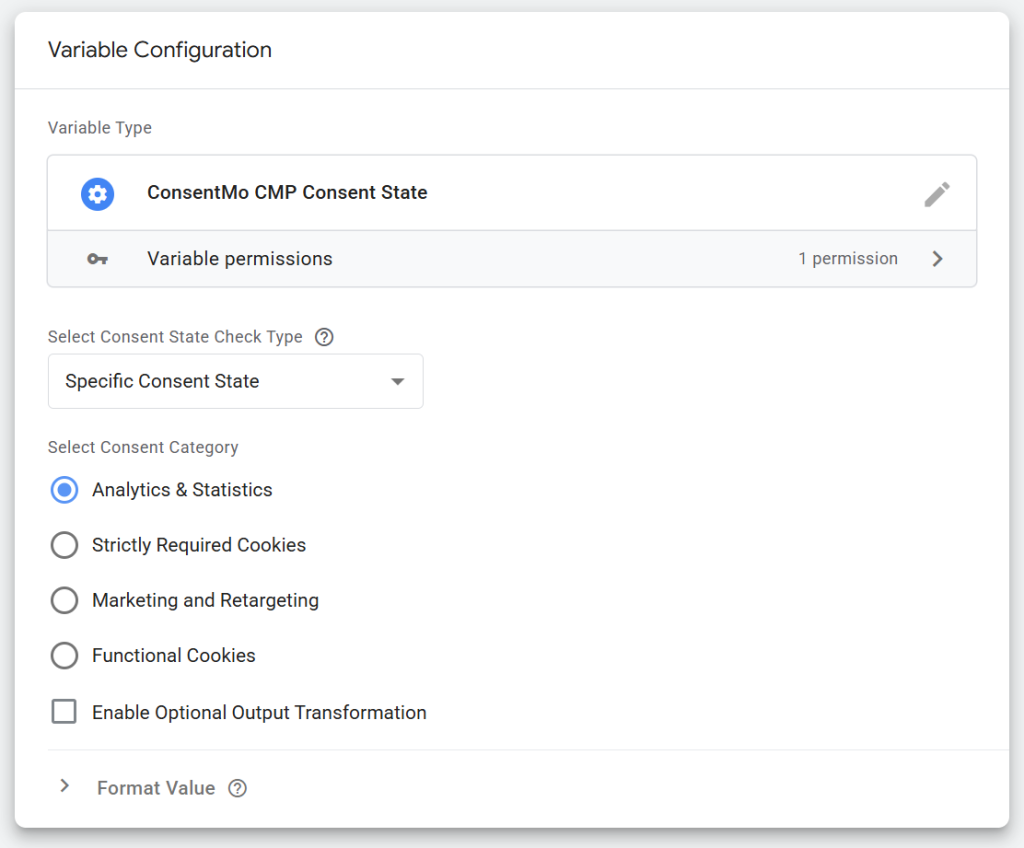Click the Format Value label

(x=156, y=789)
